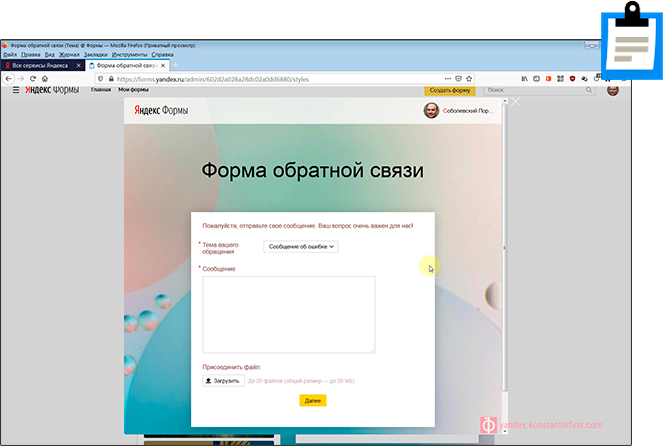Reload the current page
Screen dimensions: 672x446
[x=33, y=79]
